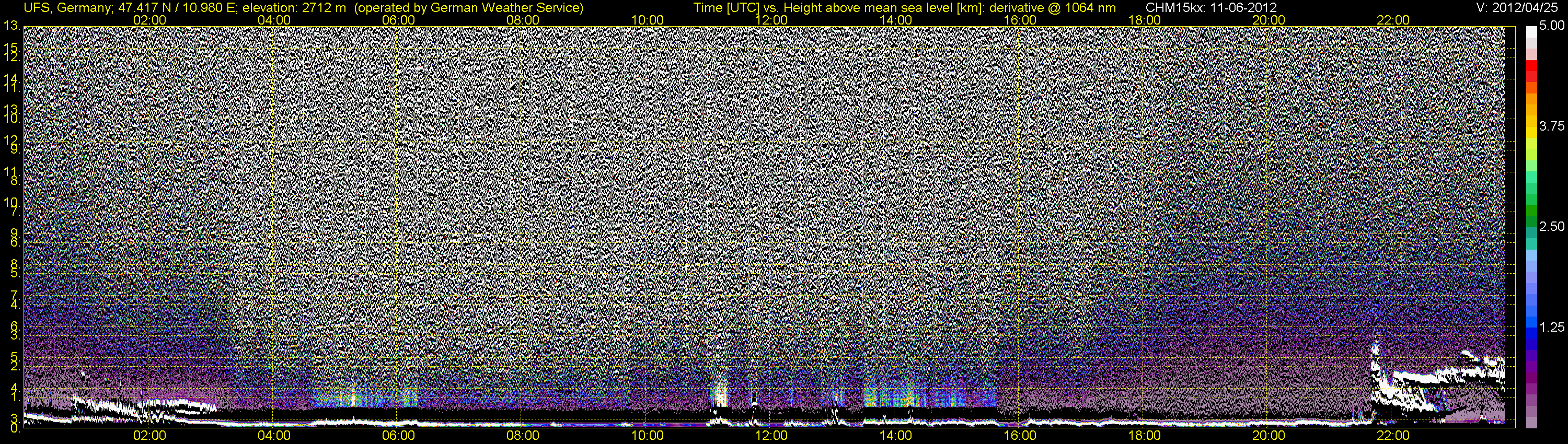The width and height of the screenshot is (1568, 444).
Task: Click the "12:00" label on the bottom time axis
Action: 771,436
